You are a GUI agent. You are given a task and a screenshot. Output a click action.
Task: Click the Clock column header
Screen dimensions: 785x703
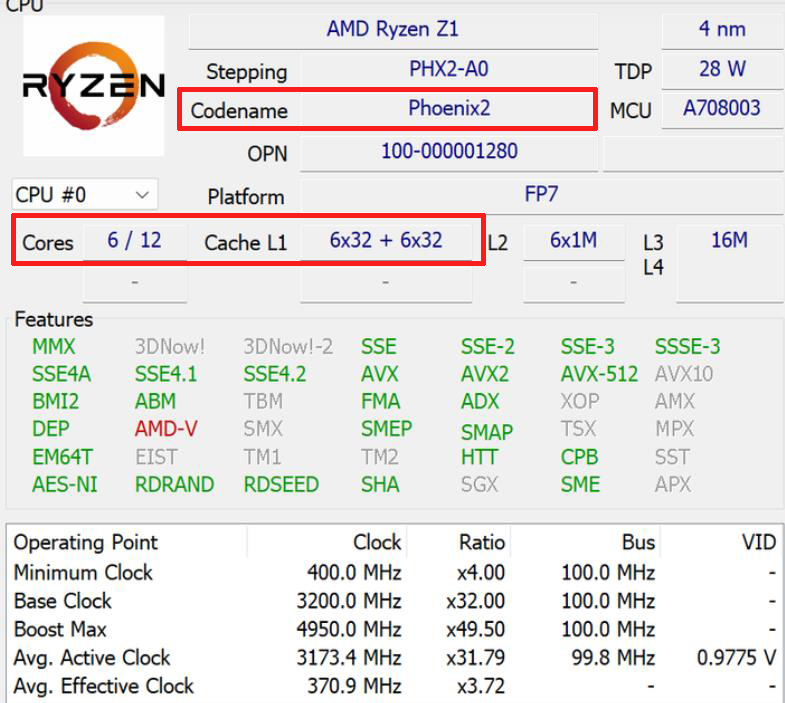coord(377,543)
